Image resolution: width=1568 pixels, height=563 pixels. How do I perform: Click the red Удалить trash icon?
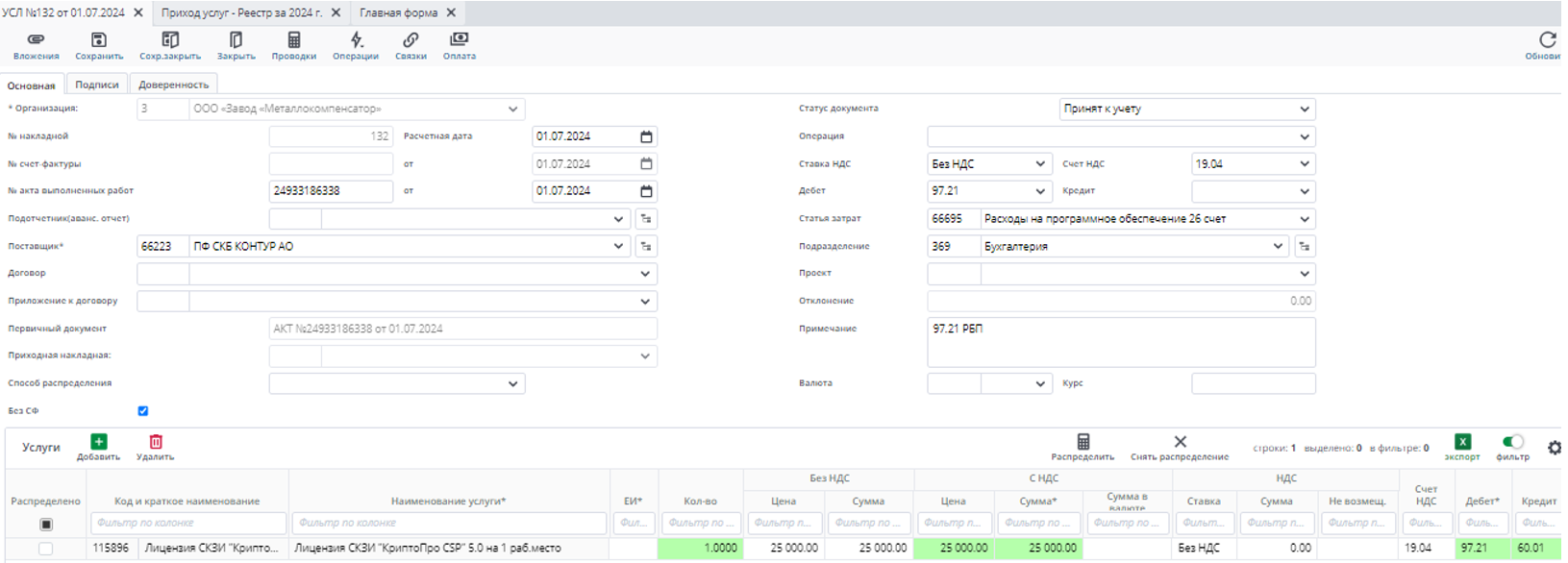pos(156,442)
